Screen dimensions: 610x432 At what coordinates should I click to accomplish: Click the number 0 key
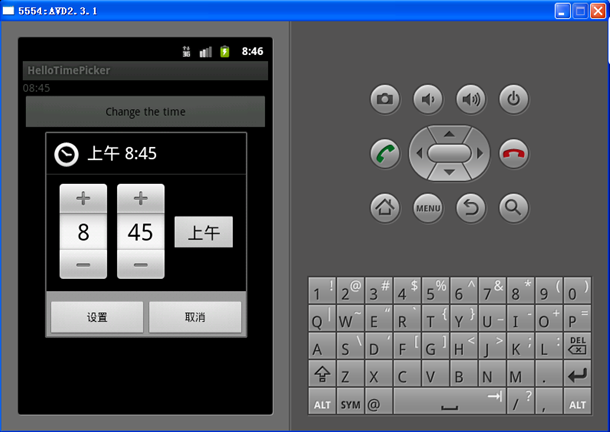coord(577,290)
